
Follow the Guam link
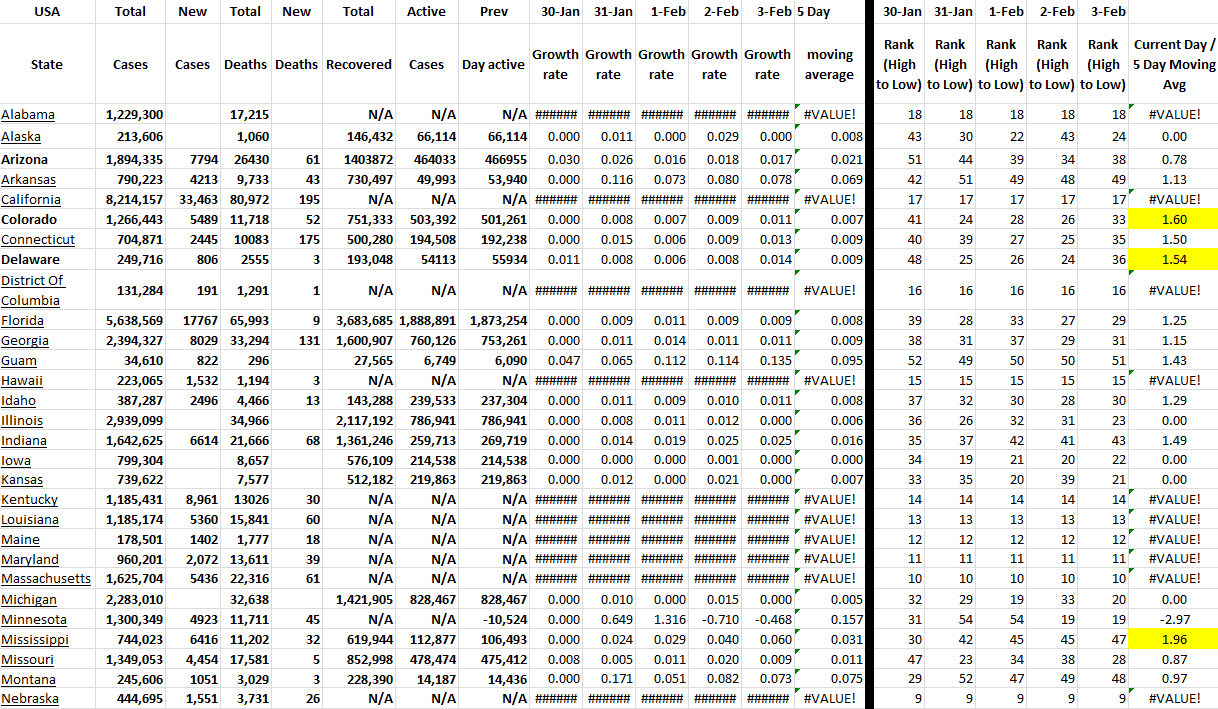point(19,361)
